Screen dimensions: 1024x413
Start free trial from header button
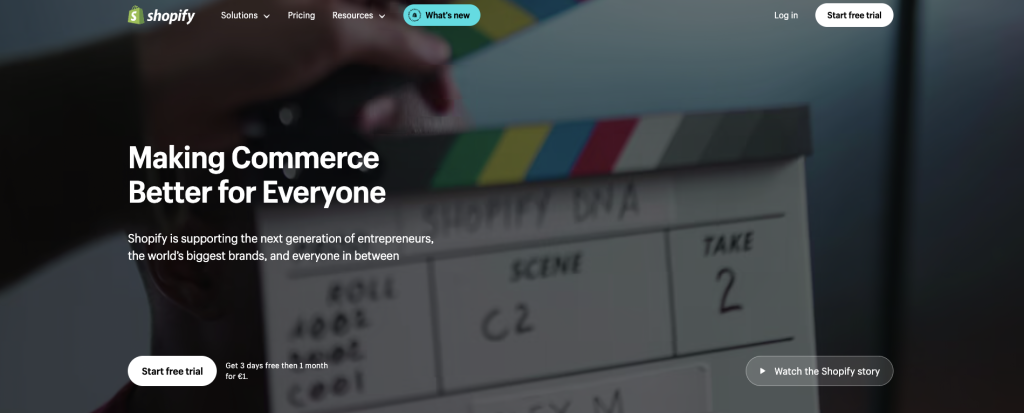pyautogui.click(x=854, y=15)
